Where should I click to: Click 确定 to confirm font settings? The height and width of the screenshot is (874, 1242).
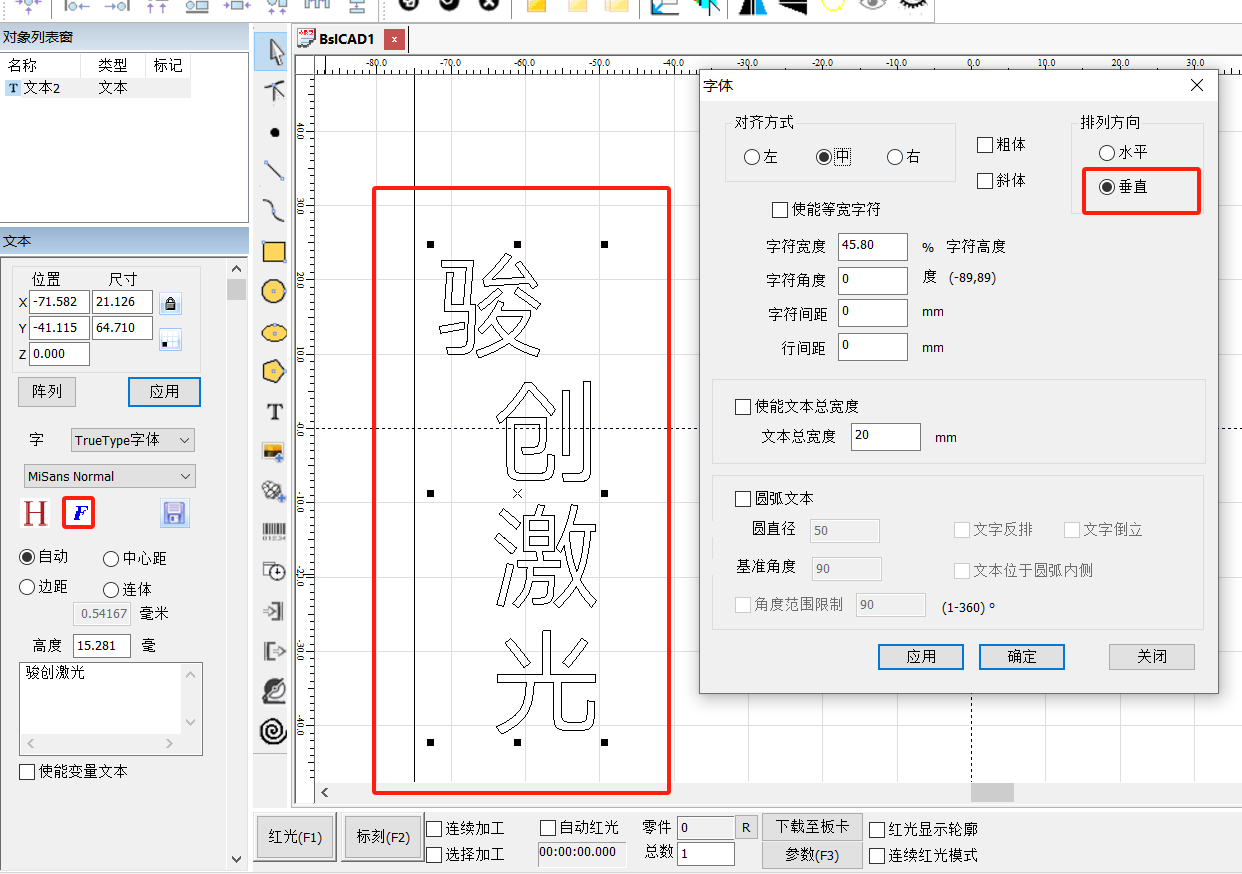tap(1021, 657)
